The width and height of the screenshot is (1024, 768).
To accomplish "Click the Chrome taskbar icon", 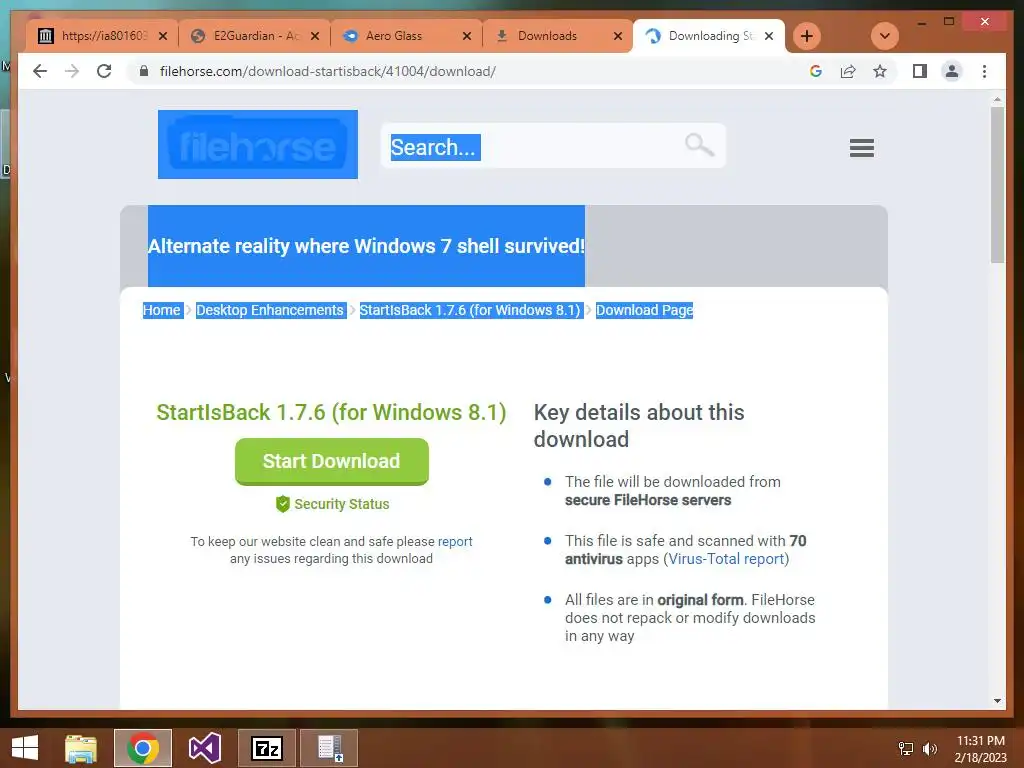I will pyautogui.click(x=142, y=748).
